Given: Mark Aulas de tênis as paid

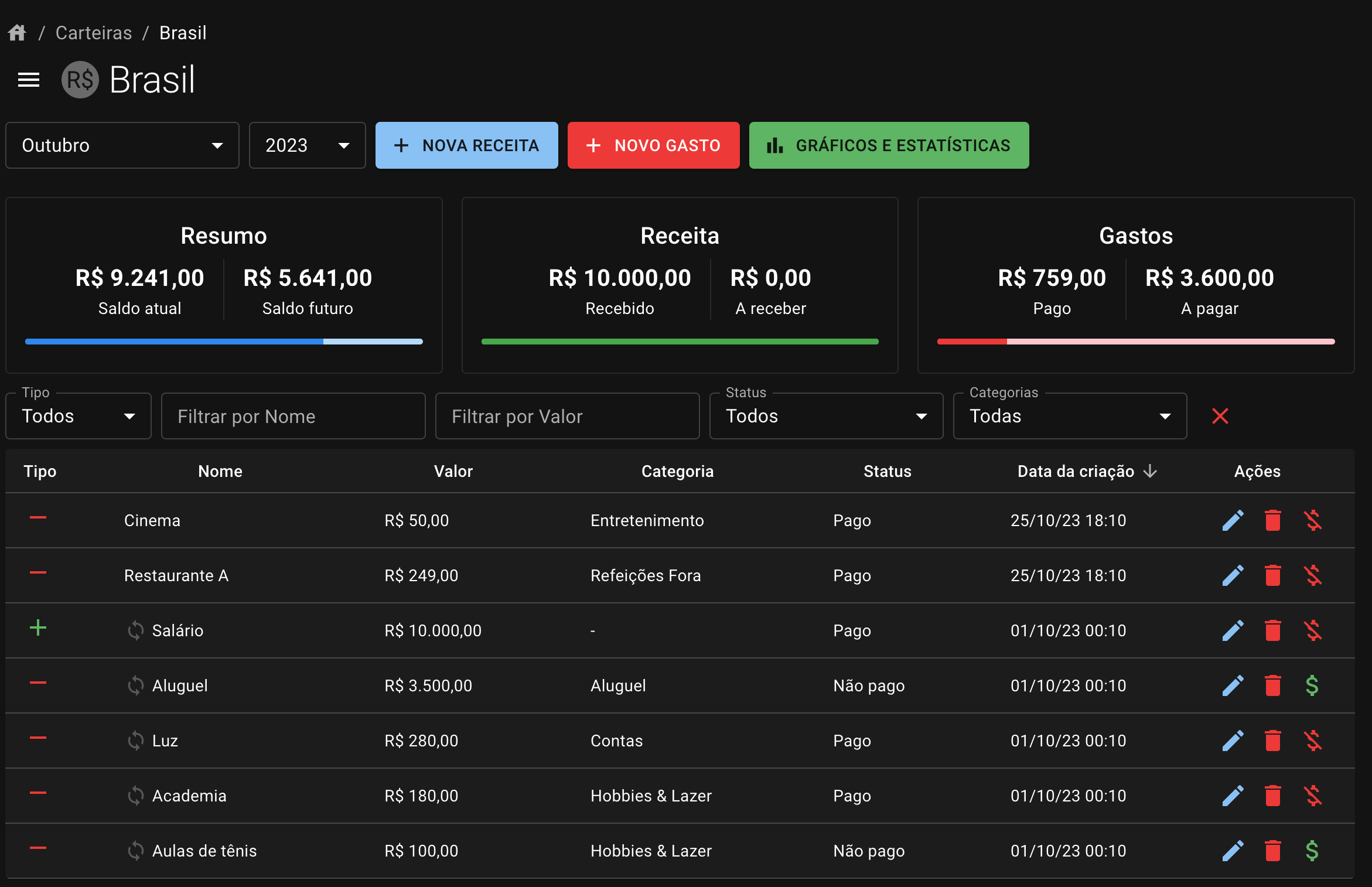Looking at the screenshot, I should (1312, 851).
